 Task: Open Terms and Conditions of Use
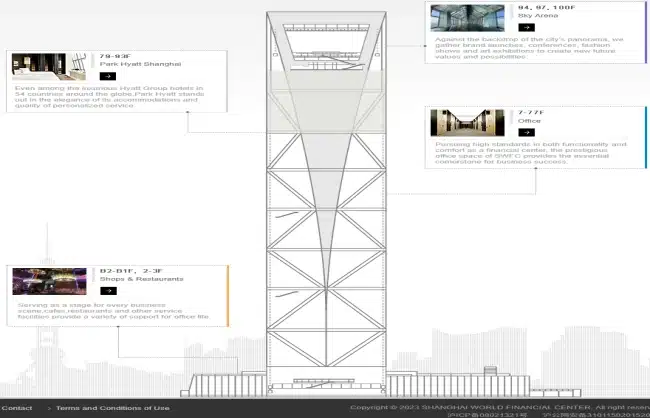point(112,408)
